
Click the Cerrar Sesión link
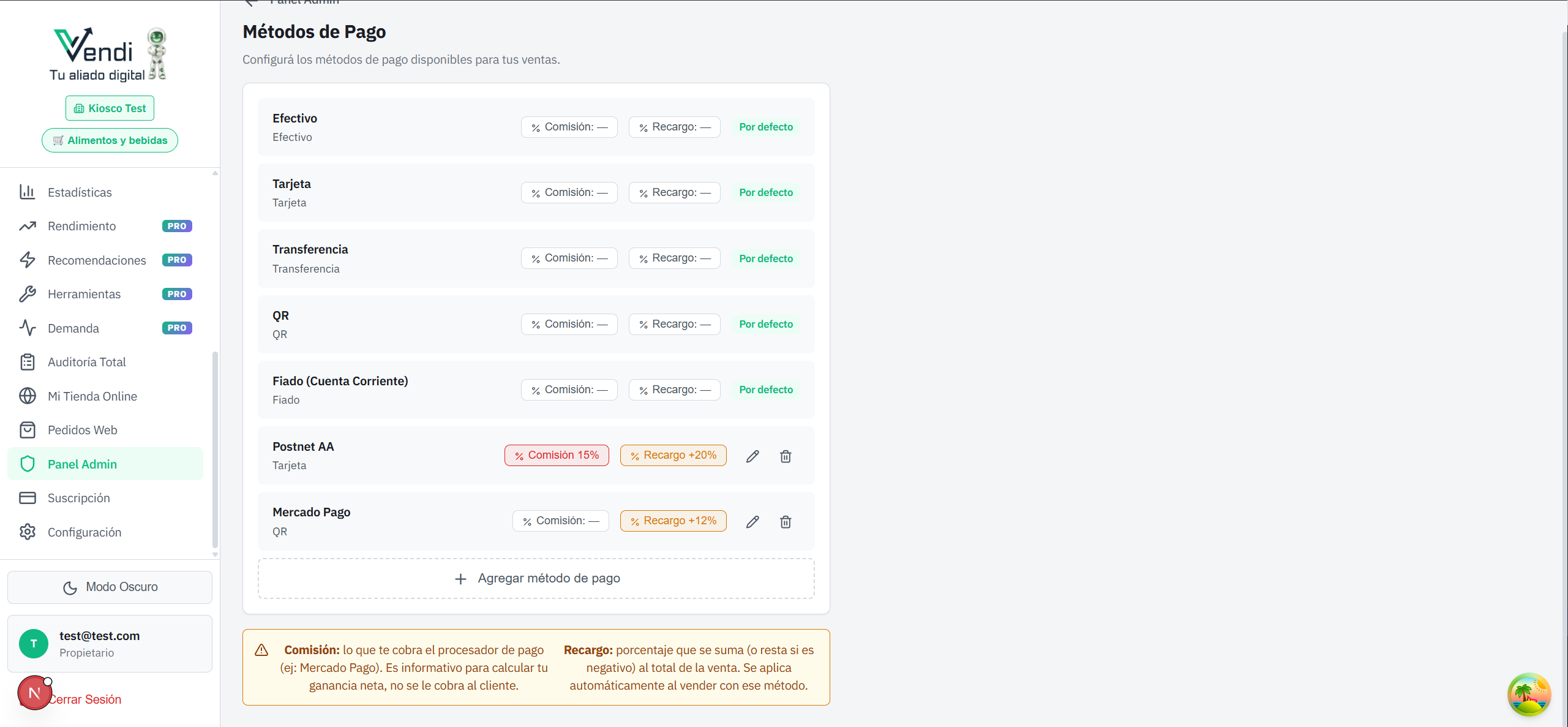[x=86, y=699]
